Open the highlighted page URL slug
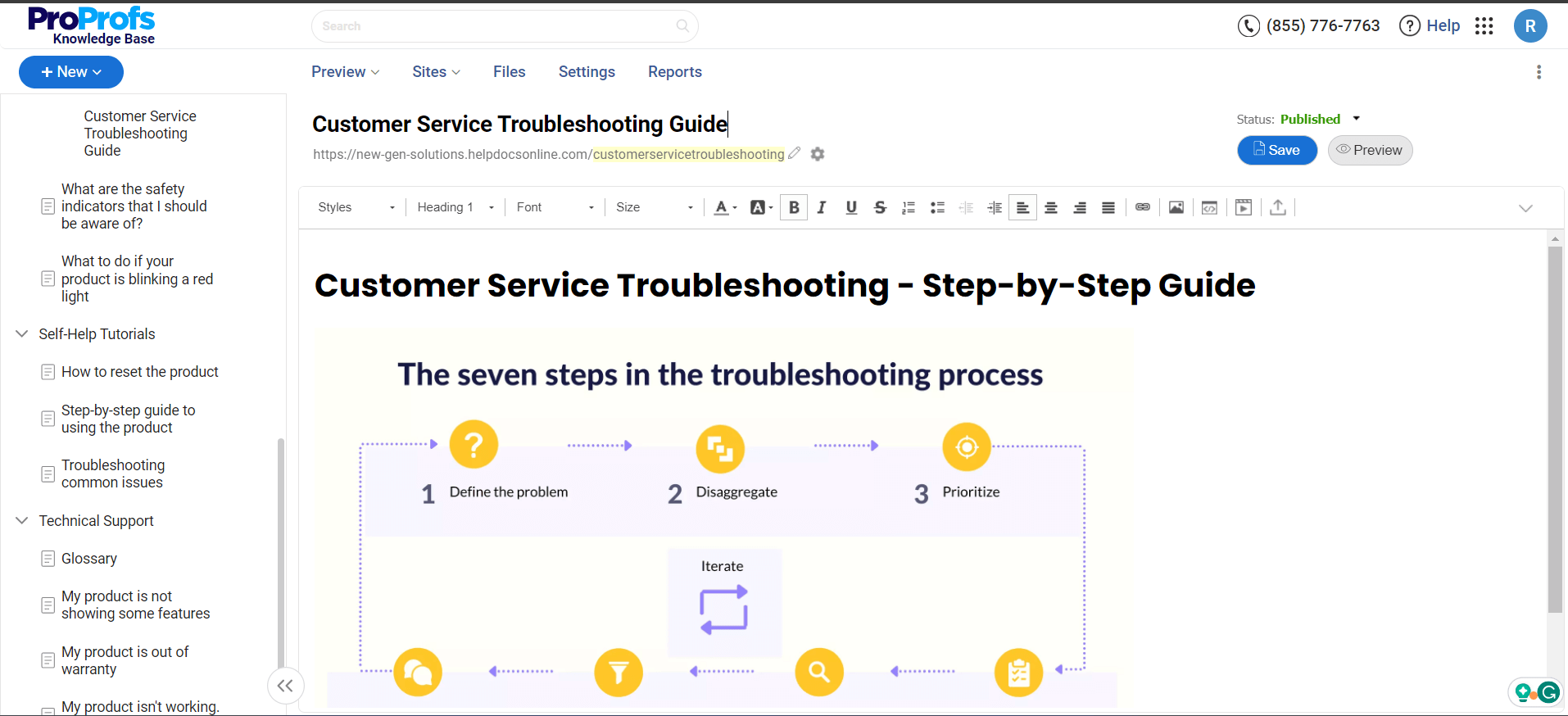1568x716 pixels. [x=688, y=154]
